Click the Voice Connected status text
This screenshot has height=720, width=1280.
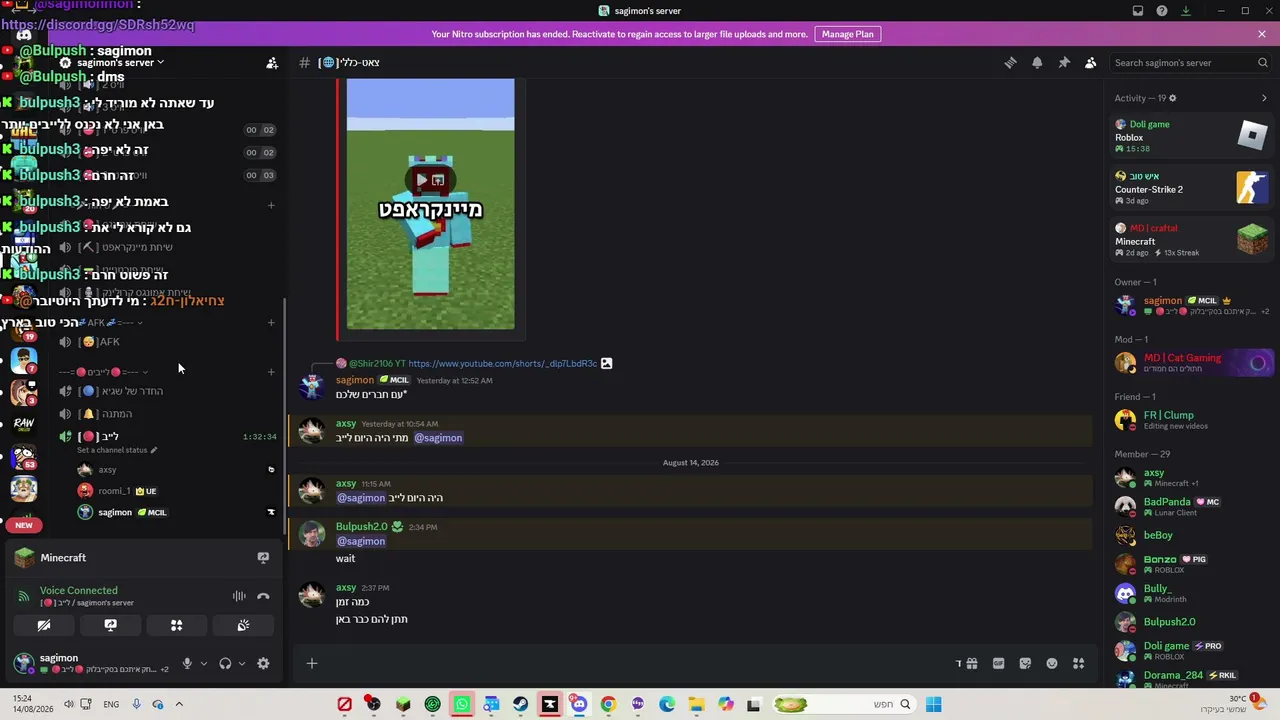click(x=78, y=590)
